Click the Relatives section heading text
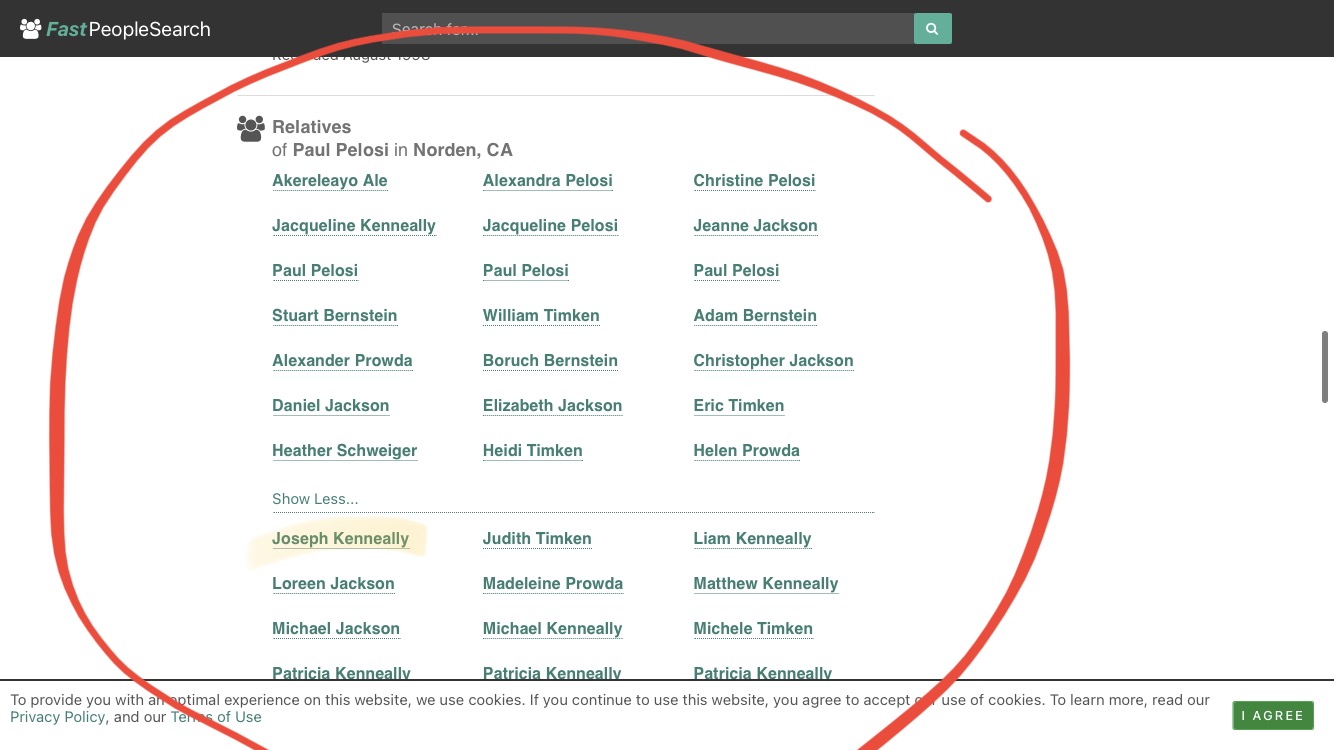 [312, 127]
